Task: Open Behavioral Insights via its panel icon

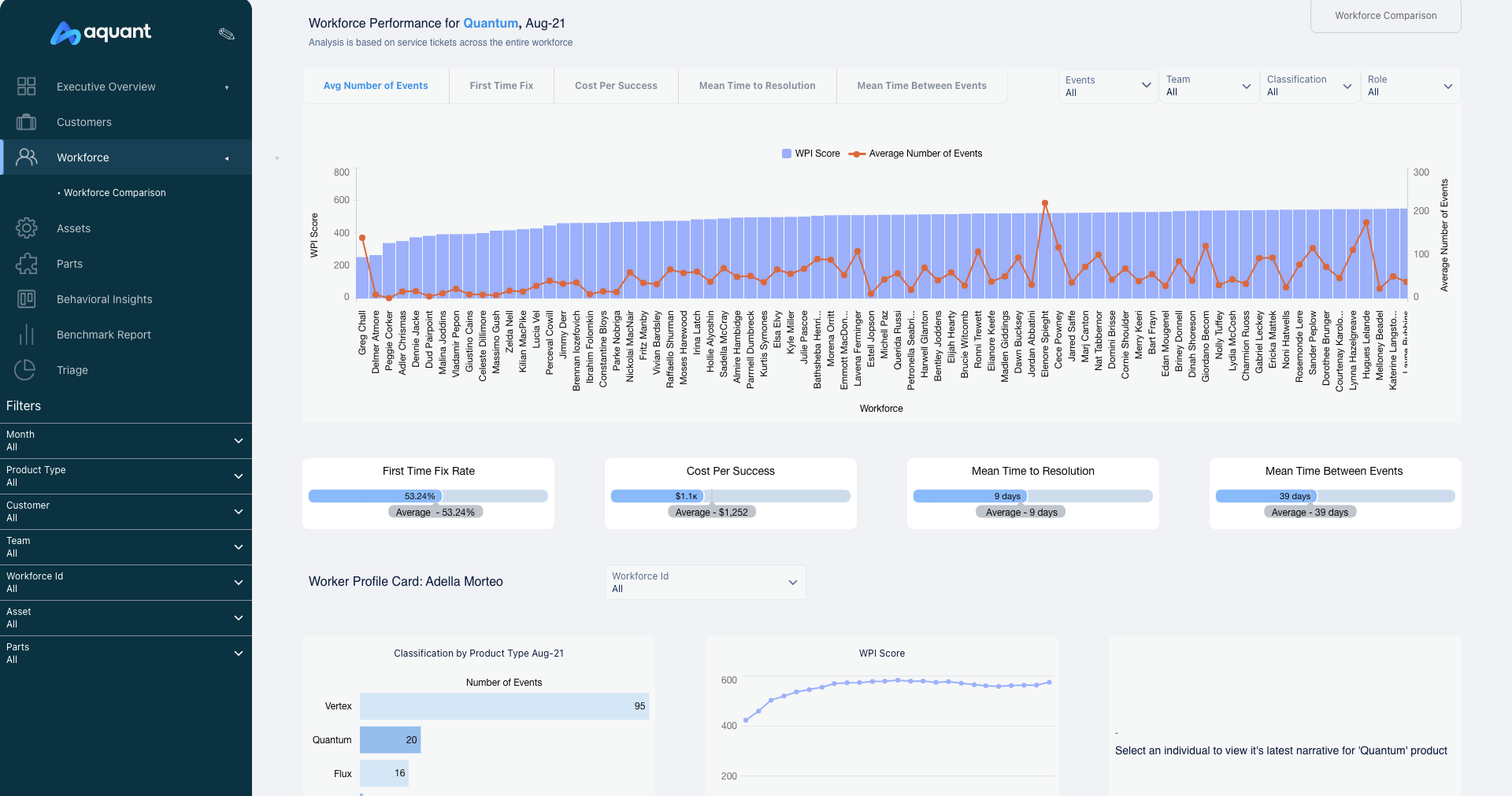Action: pos(26,299)
